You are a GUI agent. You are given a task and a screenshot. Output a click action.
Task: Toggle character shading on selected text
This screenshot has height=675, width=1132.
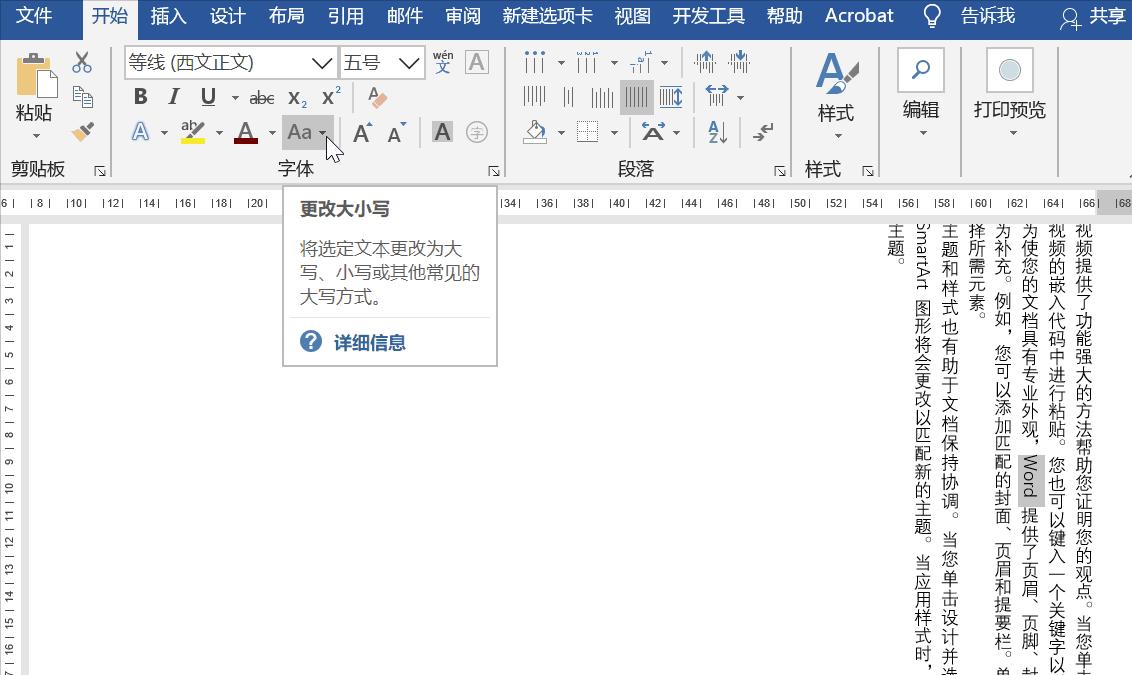[x=443, y=131]
